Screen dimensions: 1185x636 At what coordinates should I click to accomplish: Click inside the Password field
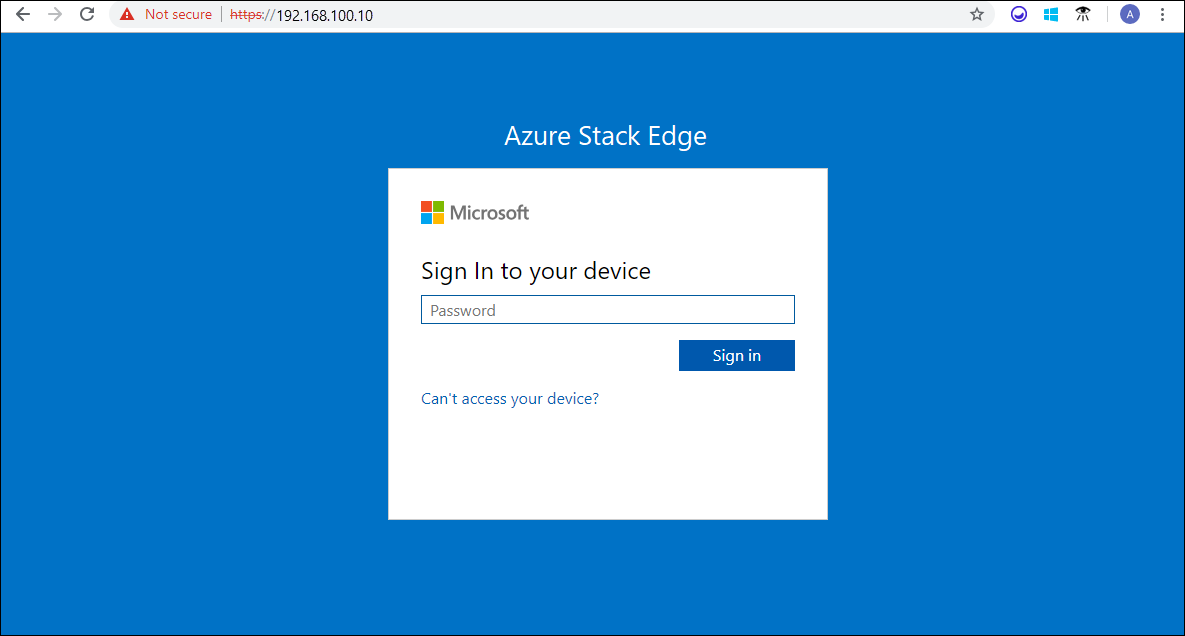pos(607,309)
